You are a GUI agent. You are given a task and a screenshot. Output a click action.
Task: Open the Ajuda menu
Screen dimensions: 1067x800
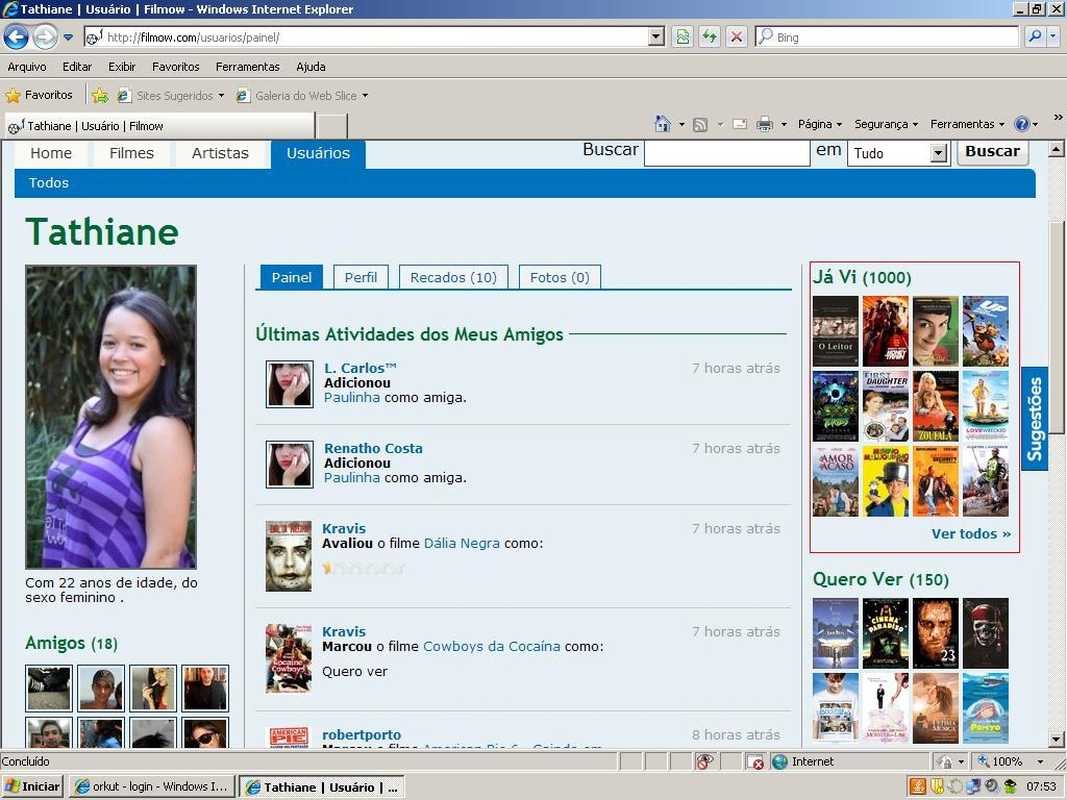point(311,67)
